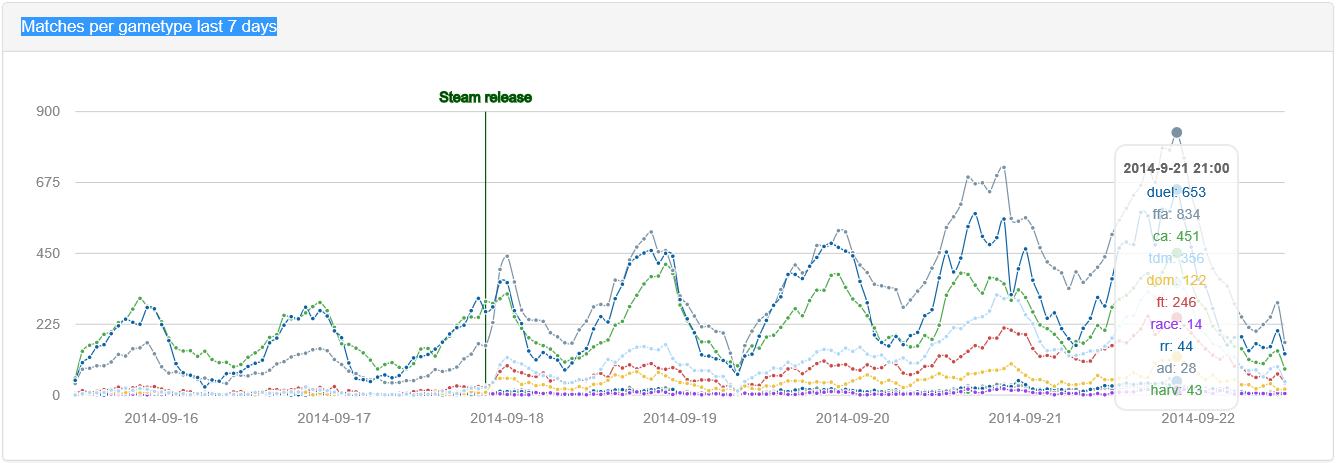Click the highlighted chart title text
The width and height of the screenshot is (1337, 463).
pyautogui.click(x=149, y=27)
